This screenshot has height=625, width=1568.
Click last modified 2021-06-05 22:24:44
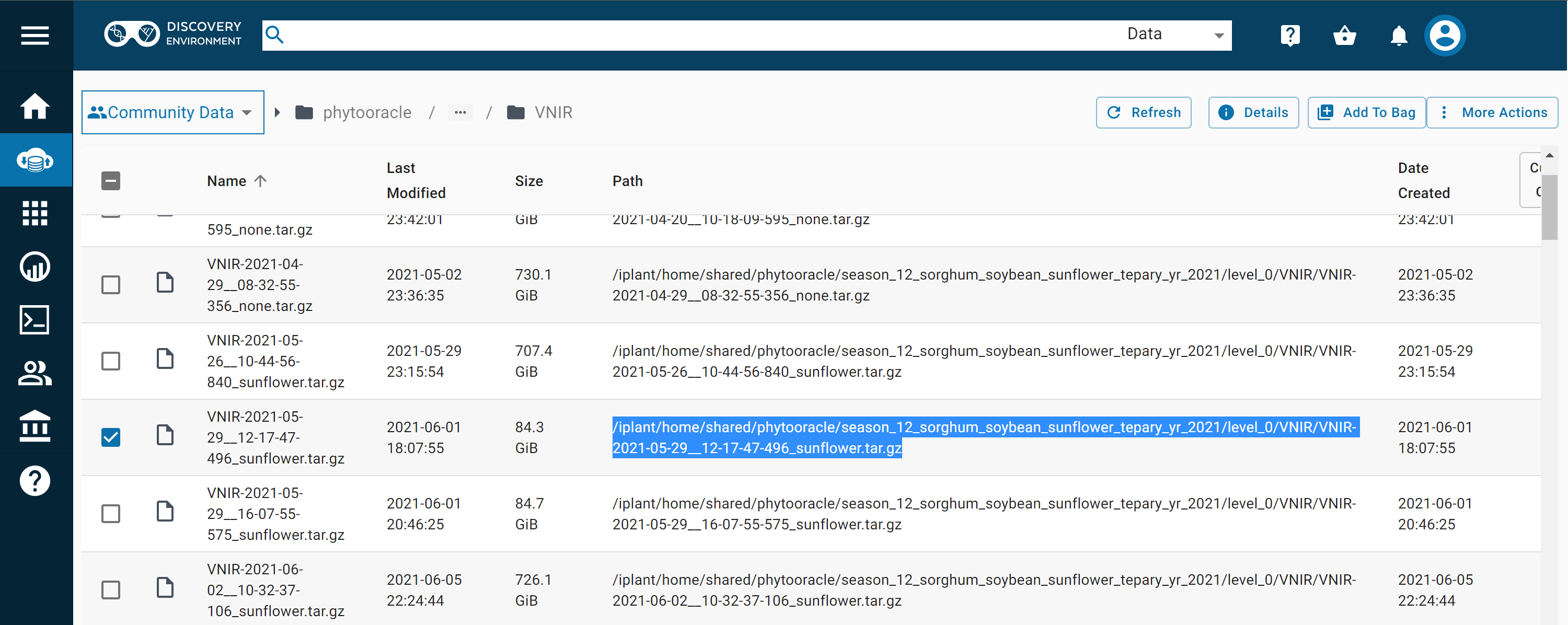coord(424,589)
